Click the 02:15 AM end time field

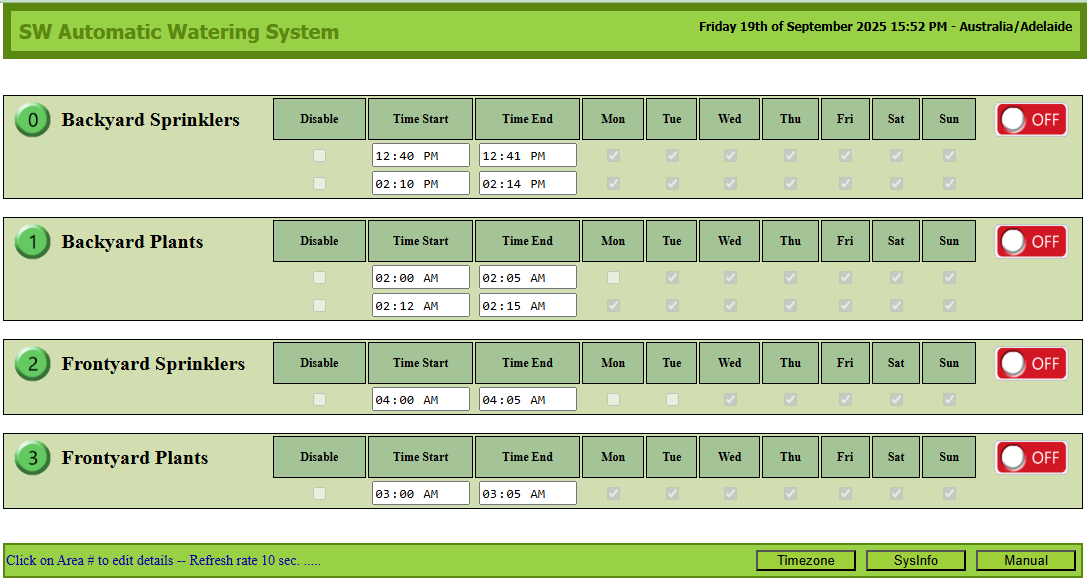click(x=527, y=306)
